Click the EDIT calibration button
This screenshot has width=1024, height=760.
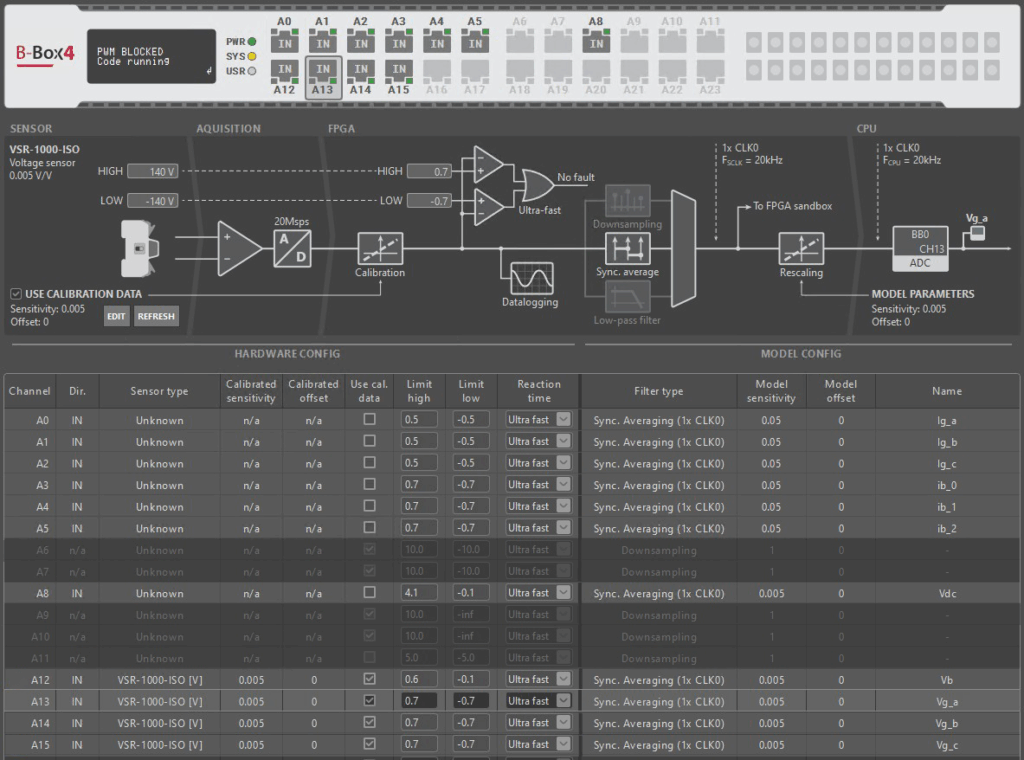point(117,317)
